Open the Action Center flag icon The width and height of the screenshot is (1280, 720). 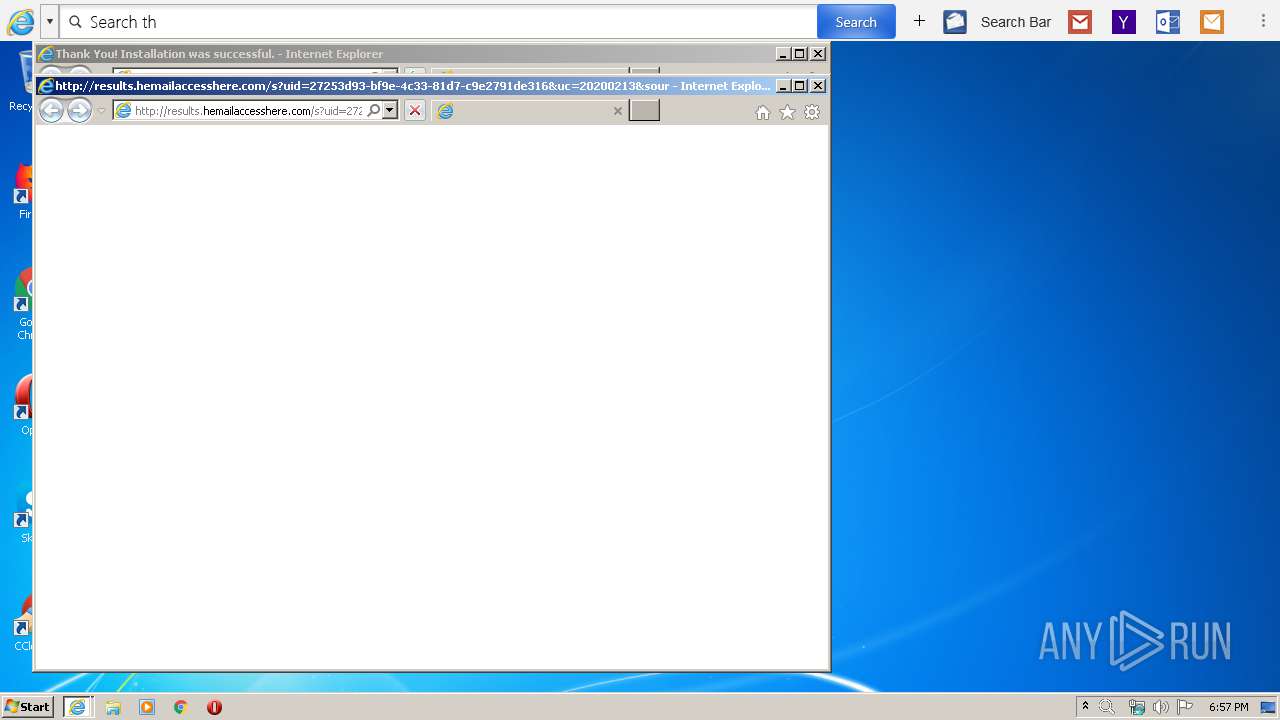[1185, 707]
